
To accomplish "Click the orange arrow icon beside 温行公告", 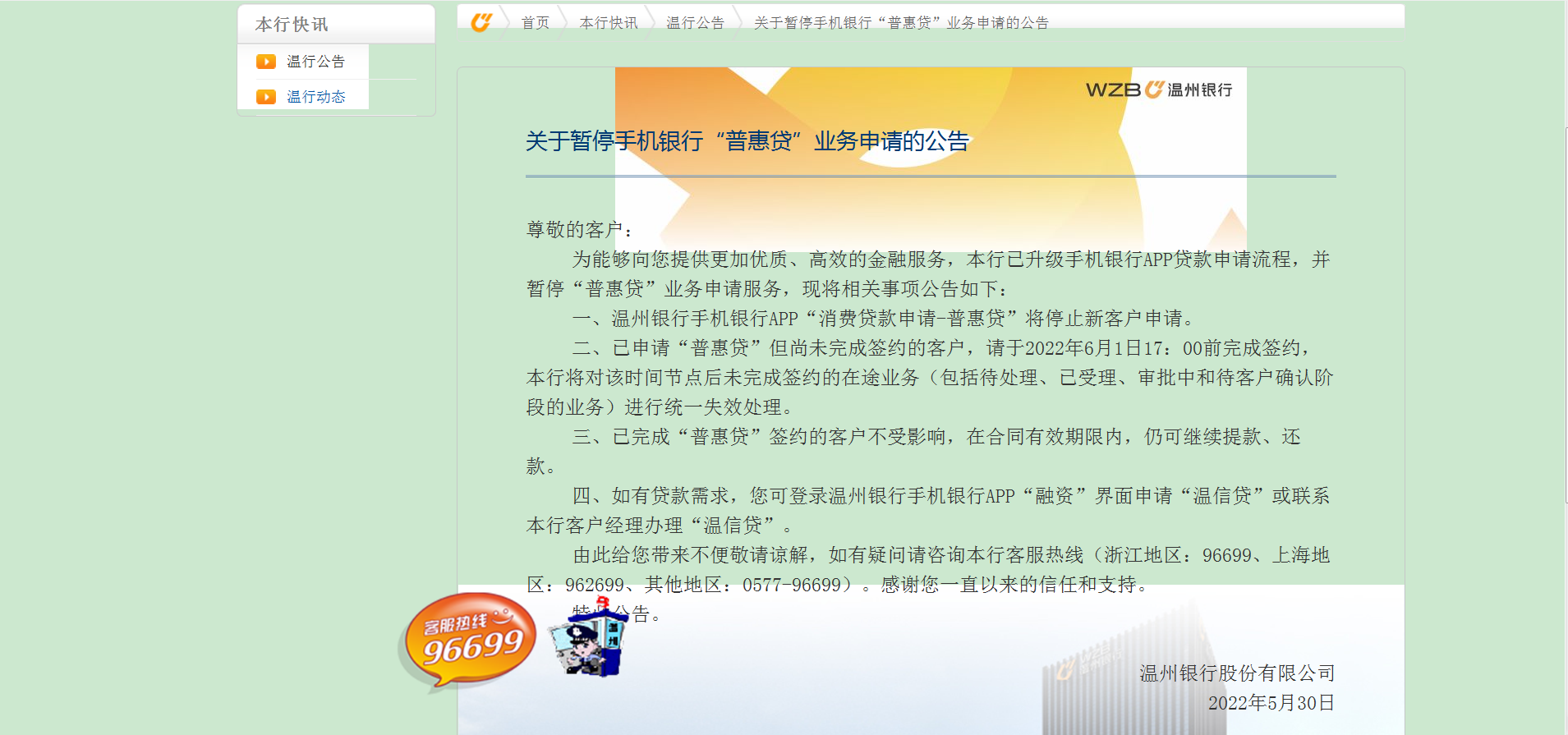I will pos(266,62).
